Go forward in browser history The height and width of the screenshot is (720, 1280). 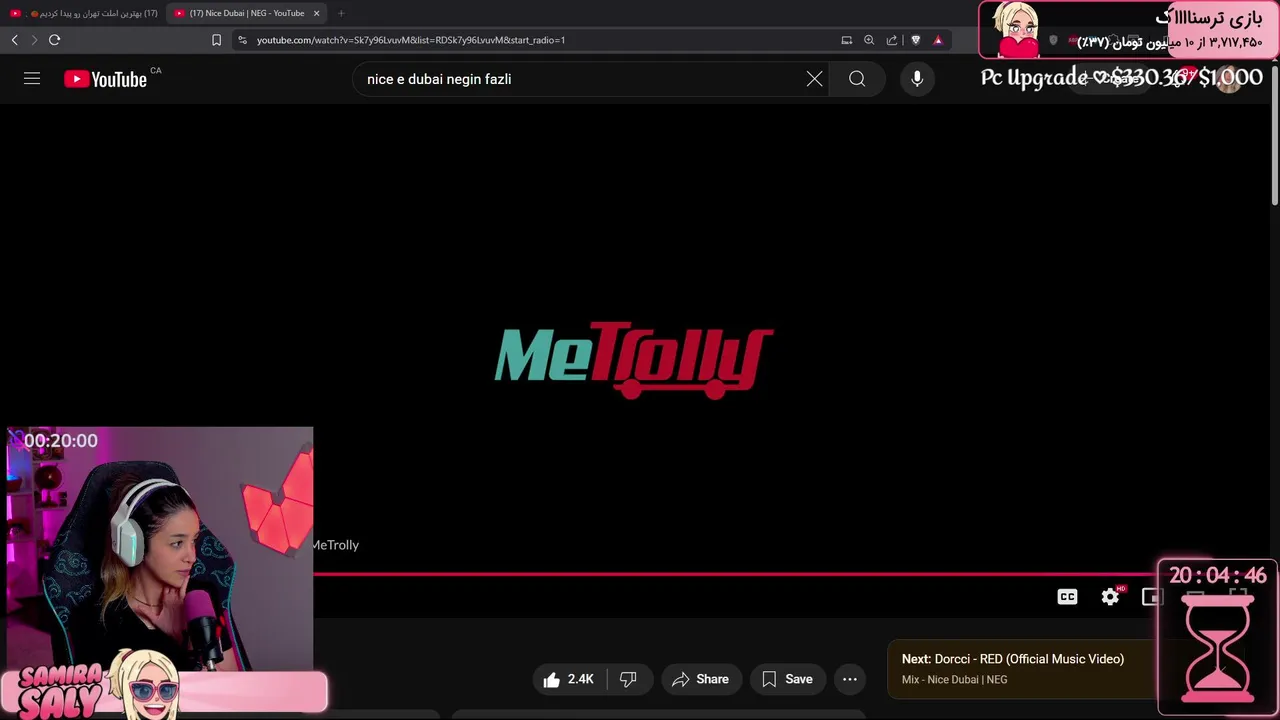pos(34,40)
